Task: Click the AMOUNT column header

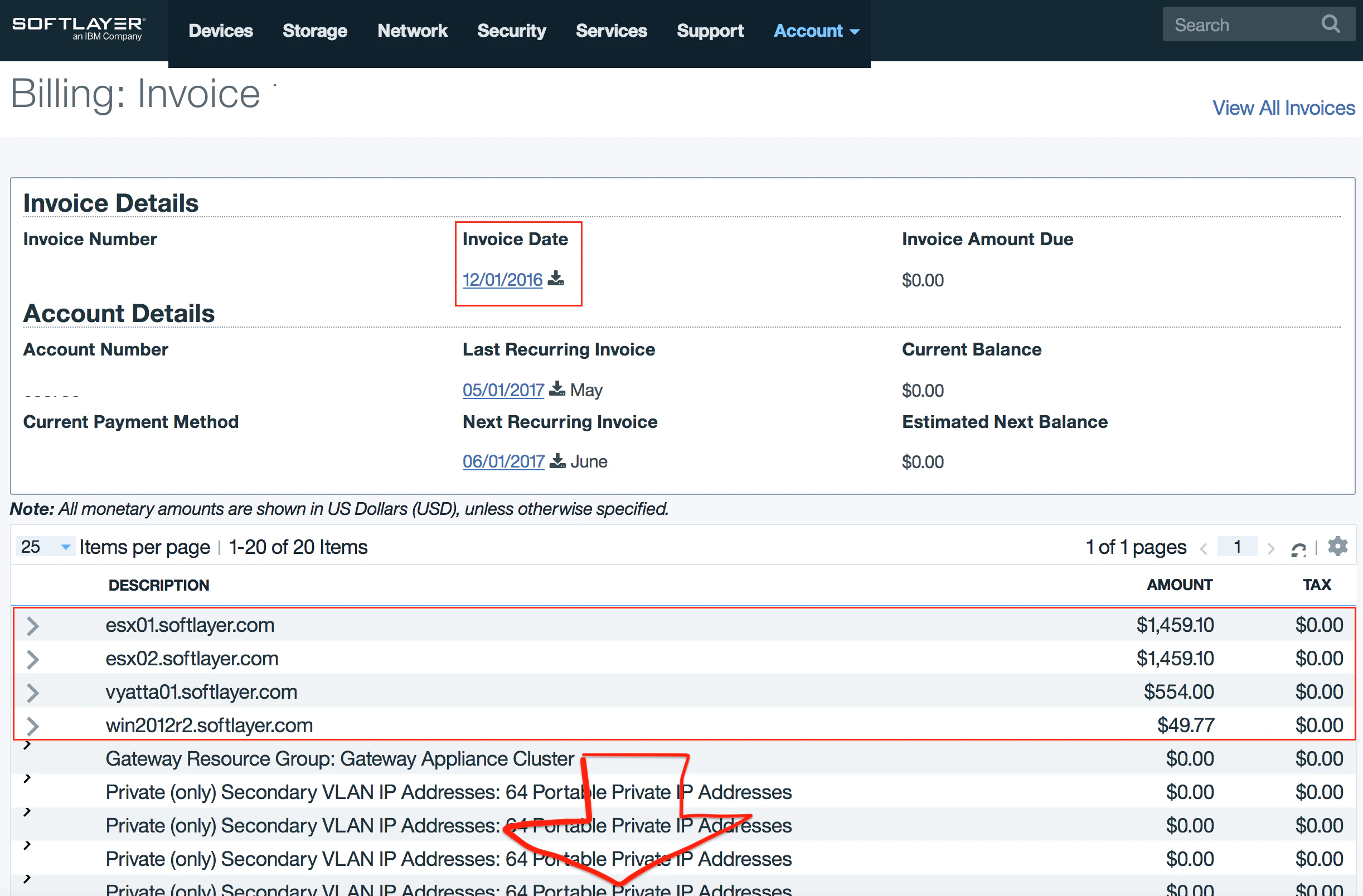Action: coord(1179,585)
